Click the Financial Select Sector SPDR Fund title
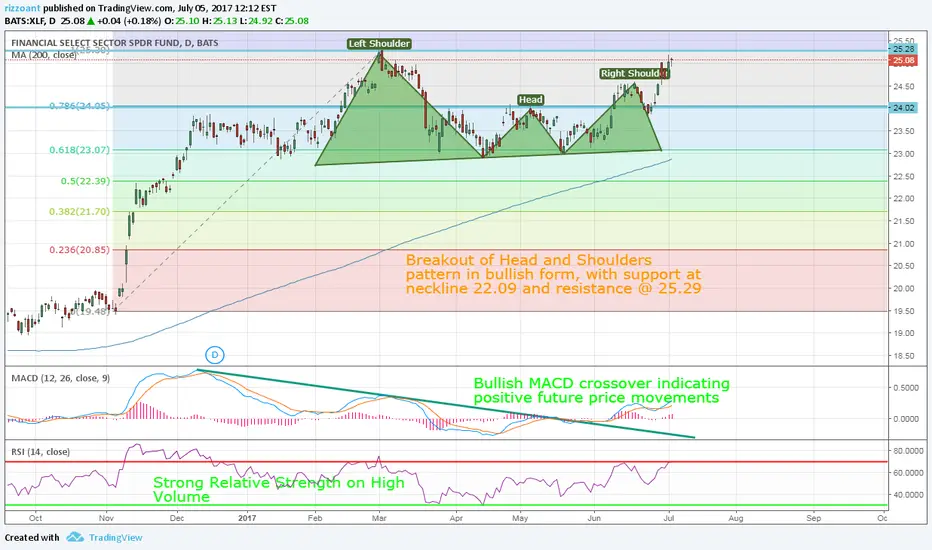This screenshot has width=932, height=550. [115, 43]
